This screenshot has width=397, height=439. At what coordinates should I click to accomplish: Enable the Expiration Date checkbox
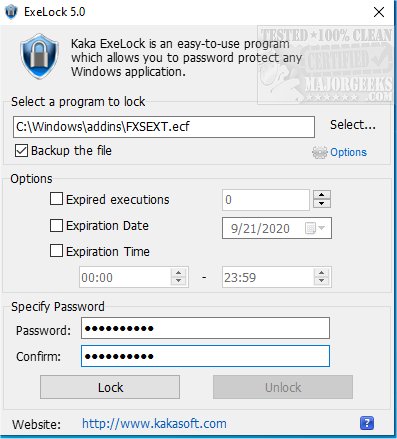(x=56, y=225)
